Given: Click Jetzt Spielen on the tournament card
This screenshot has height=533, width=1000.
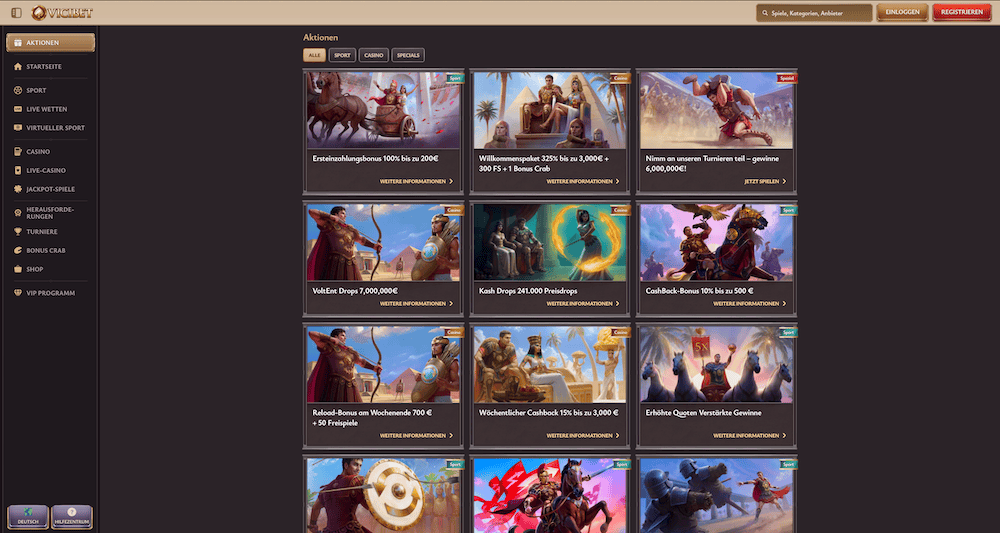Looking at the screenshot, I should click(765, 181).
